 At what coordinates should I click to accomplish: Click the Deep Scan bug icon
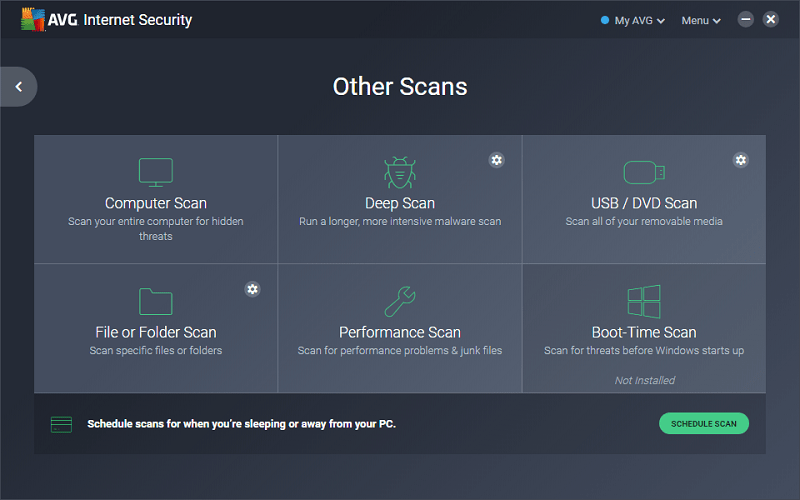click(399, 172)
